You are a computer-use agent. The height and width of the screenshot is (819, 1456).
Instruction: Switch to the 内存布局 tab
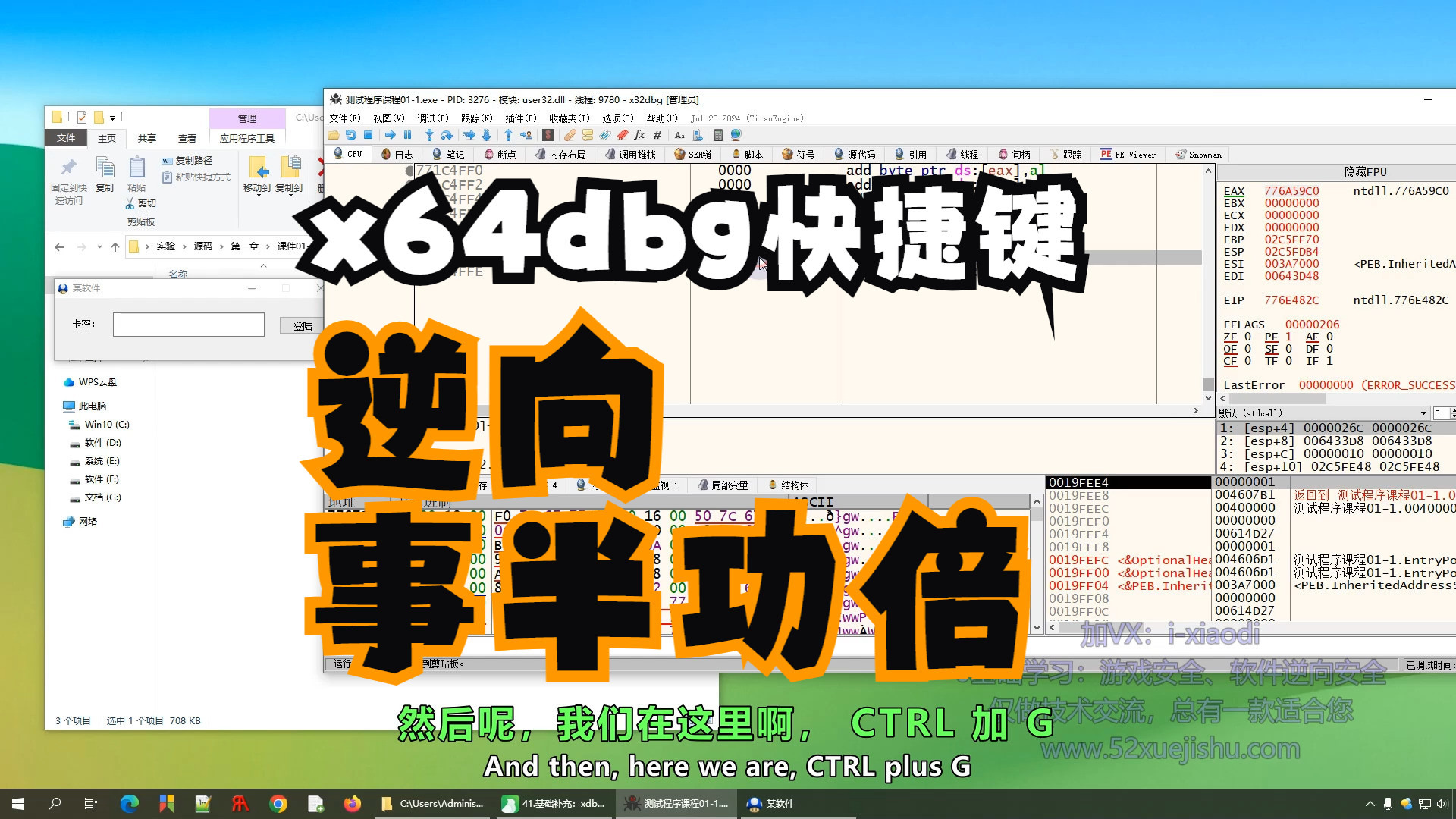(x=560, y=154)
